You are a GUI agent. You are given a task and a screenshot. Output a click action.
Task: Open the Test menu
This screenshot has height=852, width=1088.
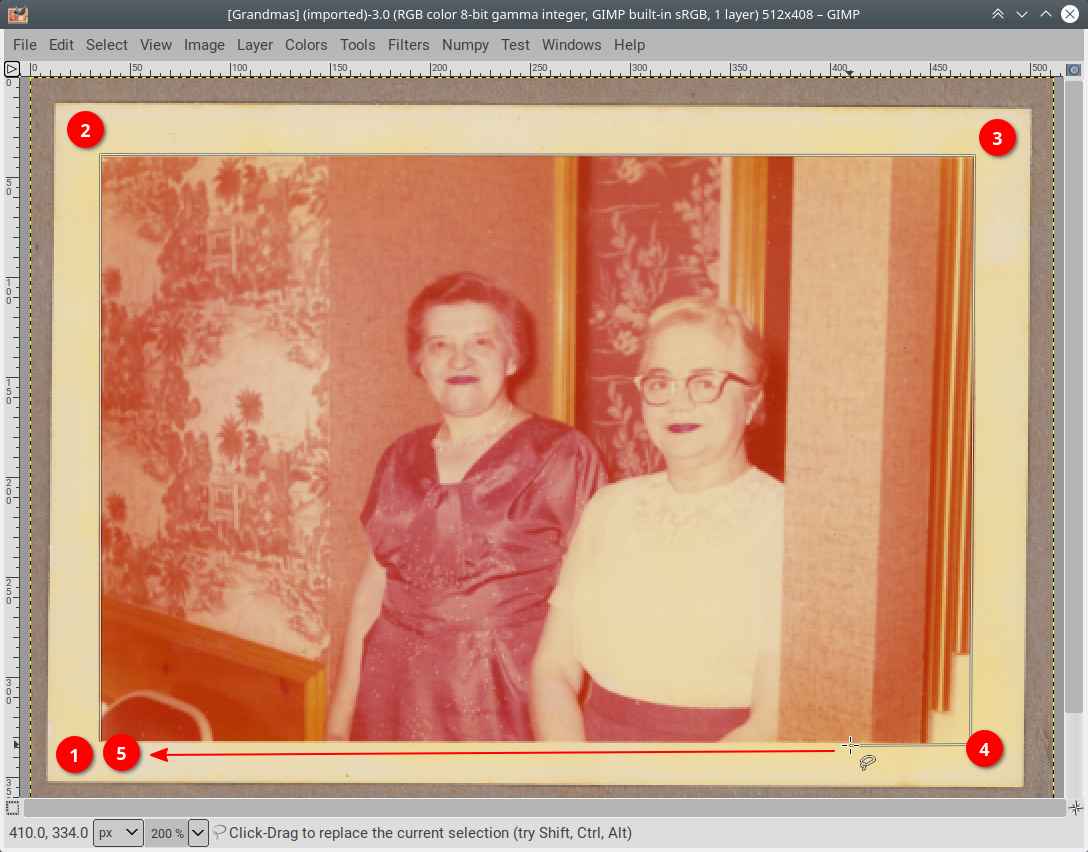click(x=515, y=44)
